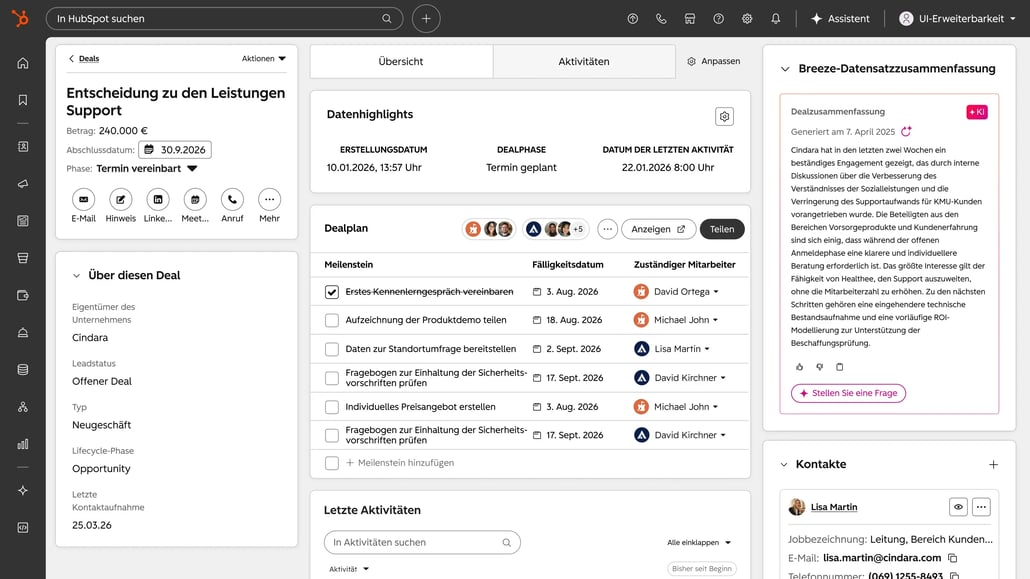
Task: Click the upgrade arrow icon in top bar
Action: click(633, 18)
